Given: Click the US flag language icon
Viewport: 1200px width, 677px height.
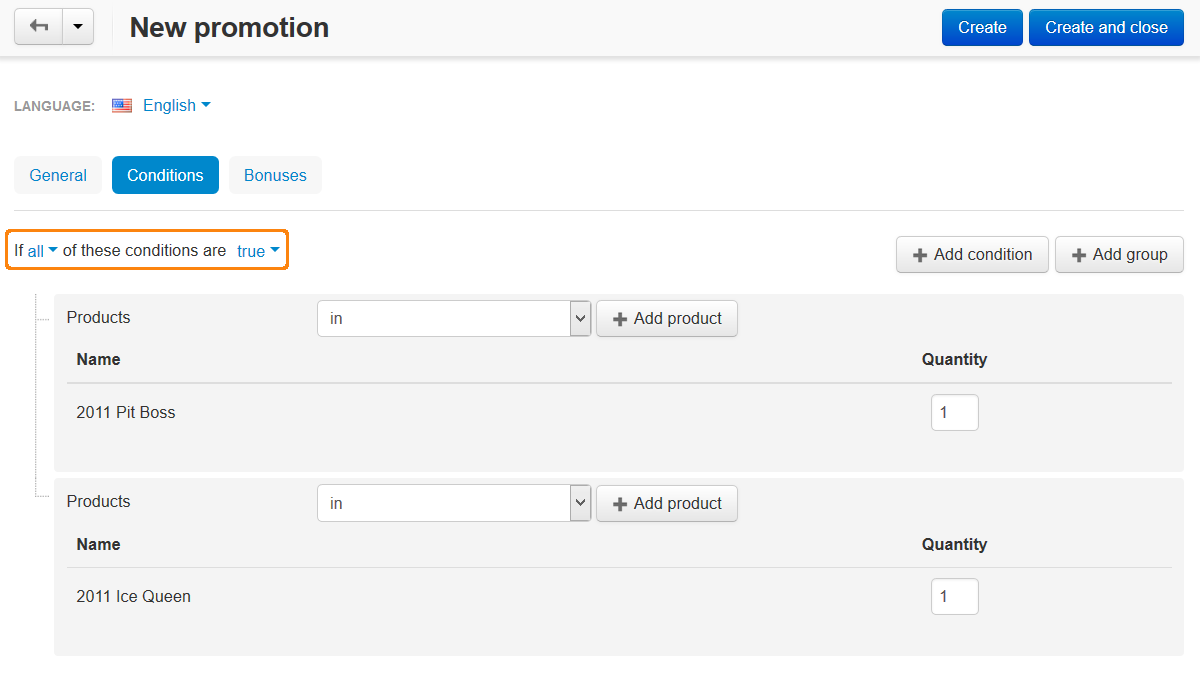Looking at the screenshot, I should tap(122, 105).
